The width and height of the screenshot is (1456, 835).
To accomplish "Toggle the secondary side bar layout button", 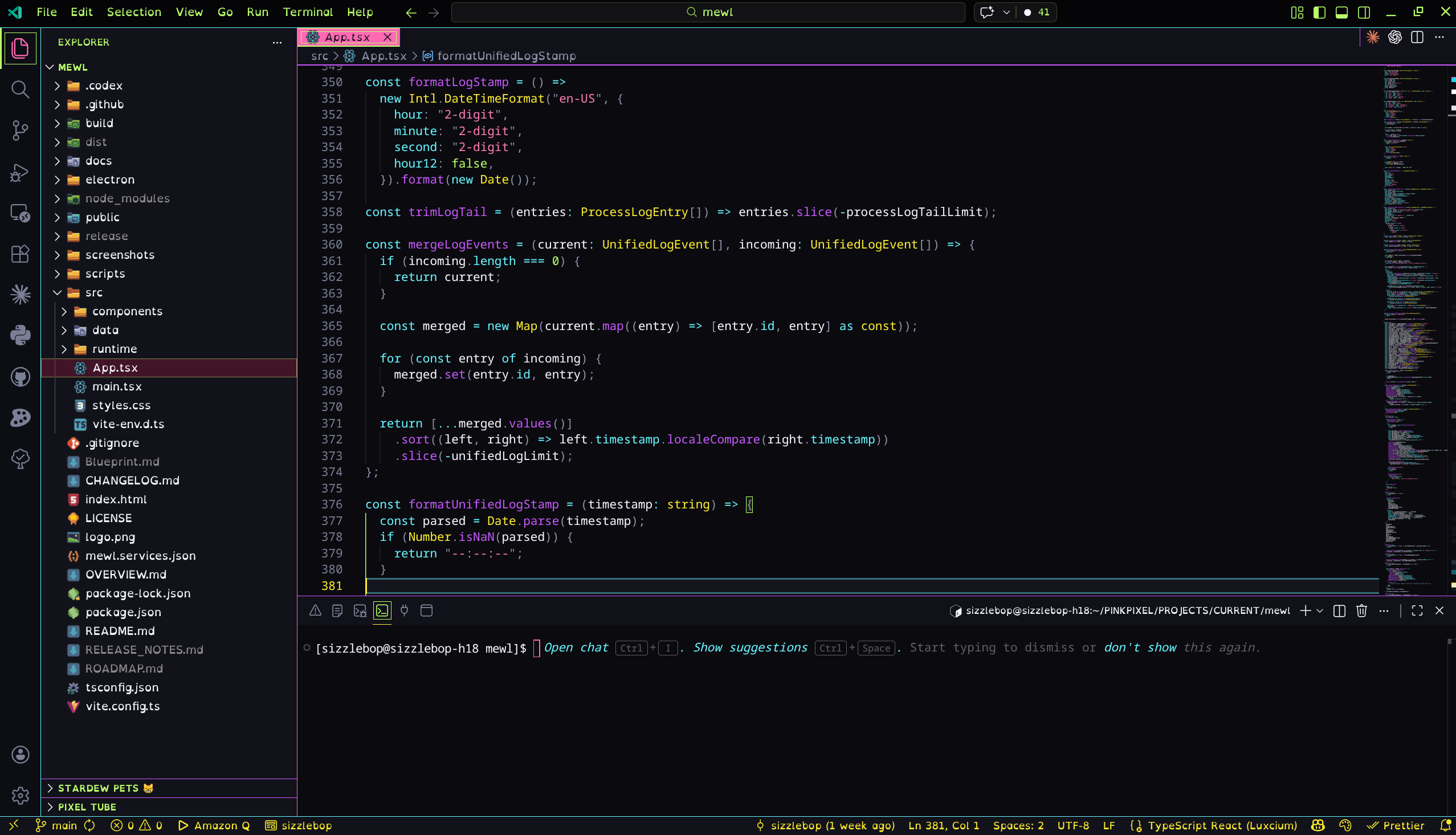I will (1364, 12).
